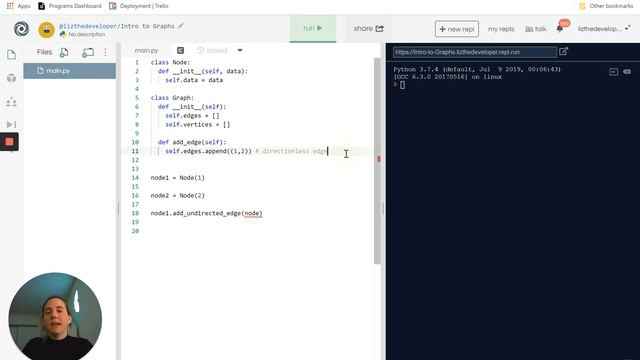Add a new file icon
Image resolution: width=640 pixels, height=360 pixels.
[64, 52]
